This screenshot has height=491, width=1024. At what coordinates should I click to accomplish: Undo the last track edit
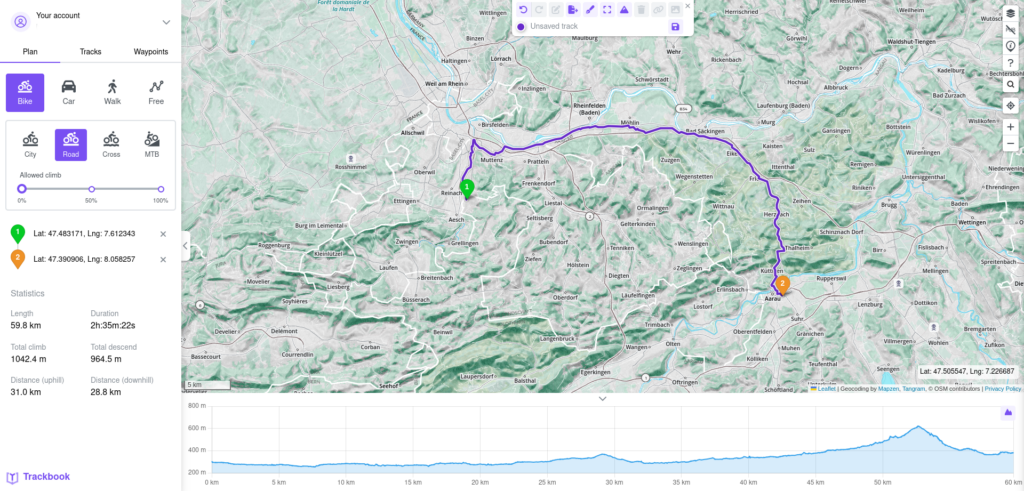522,10
